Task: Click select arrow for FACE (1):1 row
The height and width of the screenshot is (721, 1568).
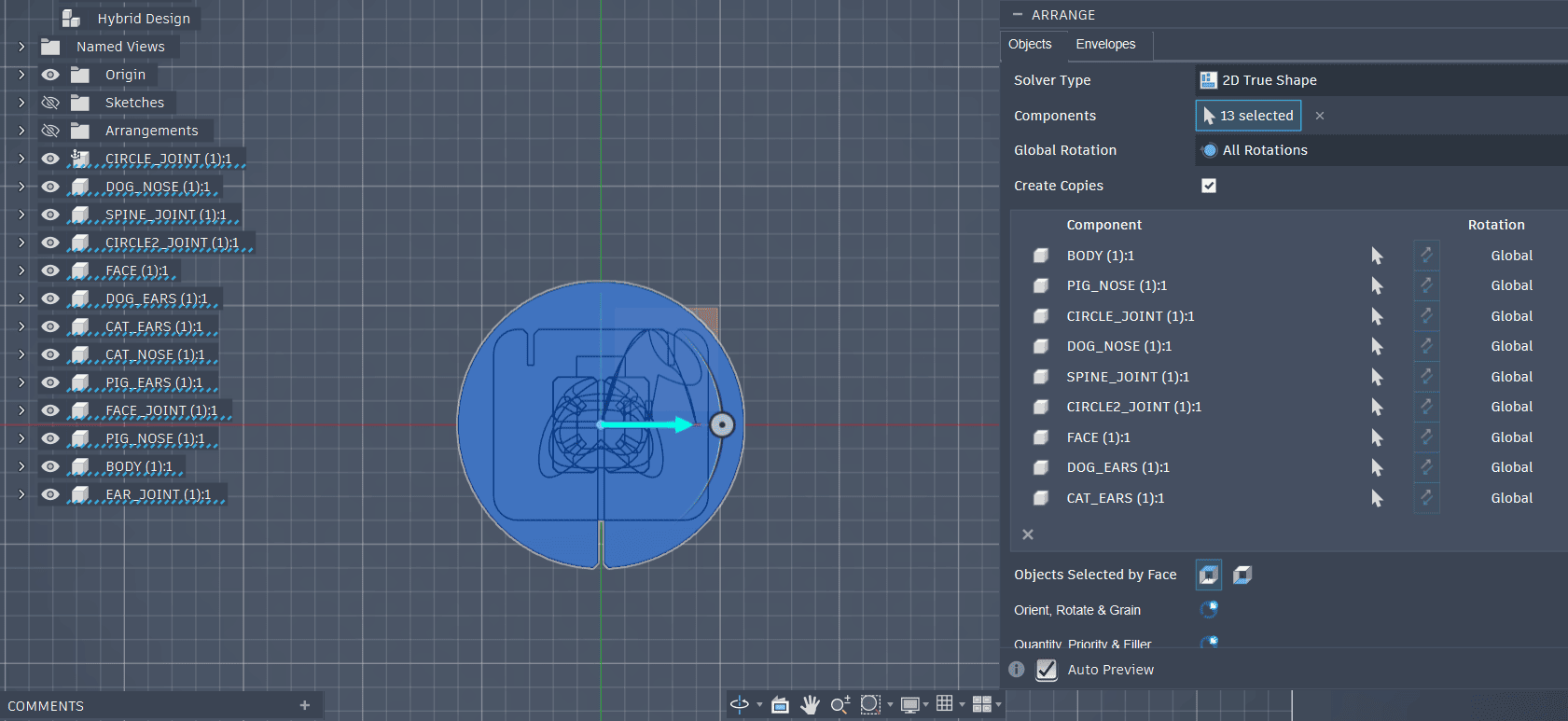Action: tap(1377, 437)
